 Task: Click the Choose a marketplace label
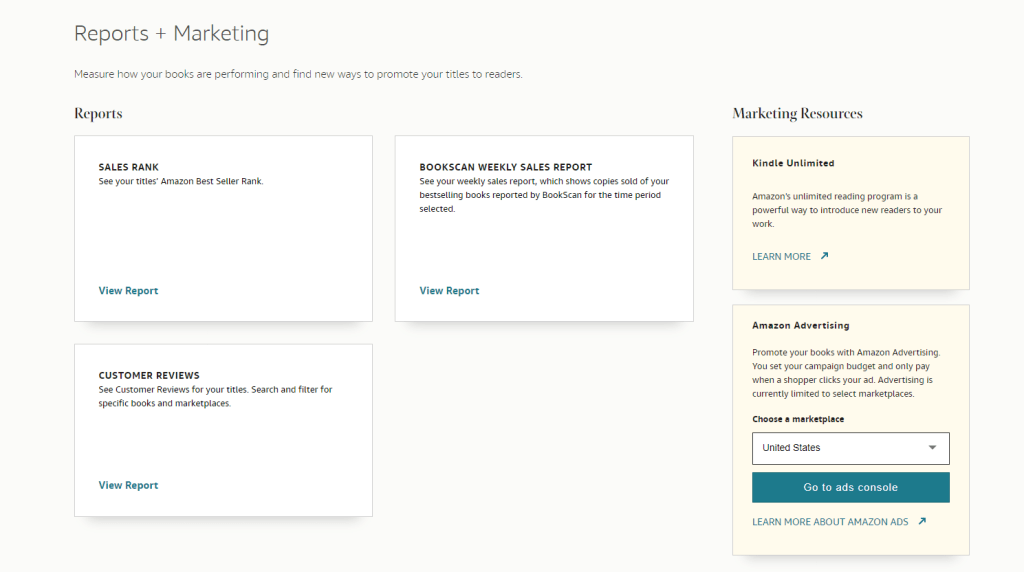[x=798, y=419]
